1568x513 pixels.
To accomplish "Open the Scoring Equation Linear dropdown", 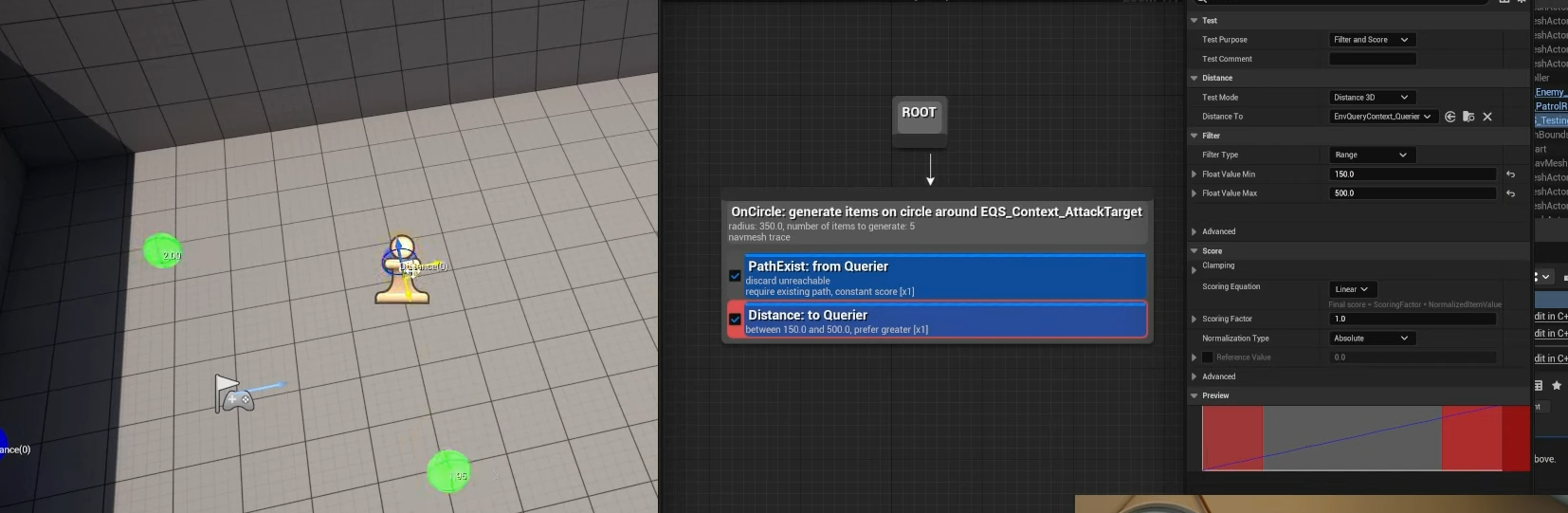I will (x=1352, y=289).
